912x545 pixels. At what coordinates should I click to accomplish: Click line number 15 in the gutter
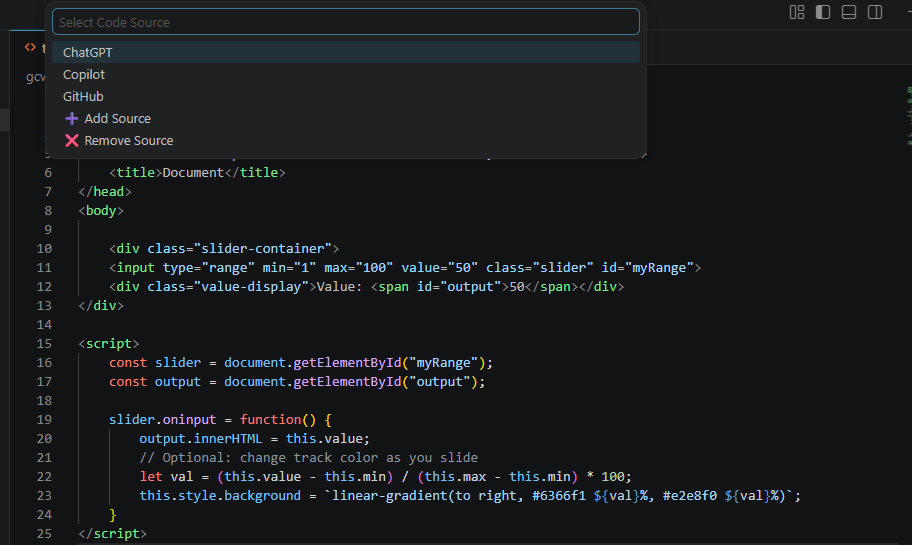point(44,344)
